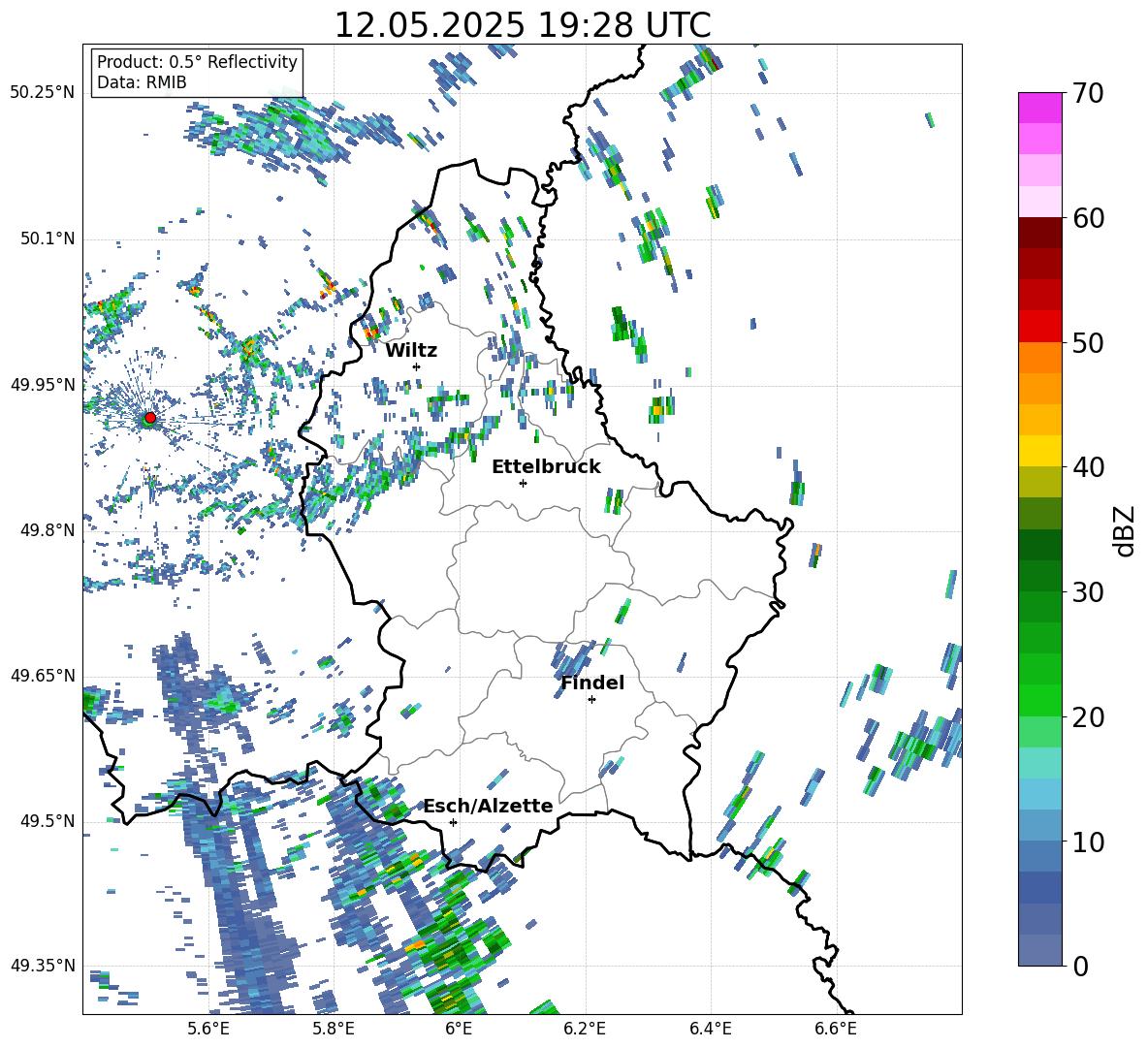Click the 49.65°N latitude label
This screenshot has height=1048, width=1148.
point(43,675)
